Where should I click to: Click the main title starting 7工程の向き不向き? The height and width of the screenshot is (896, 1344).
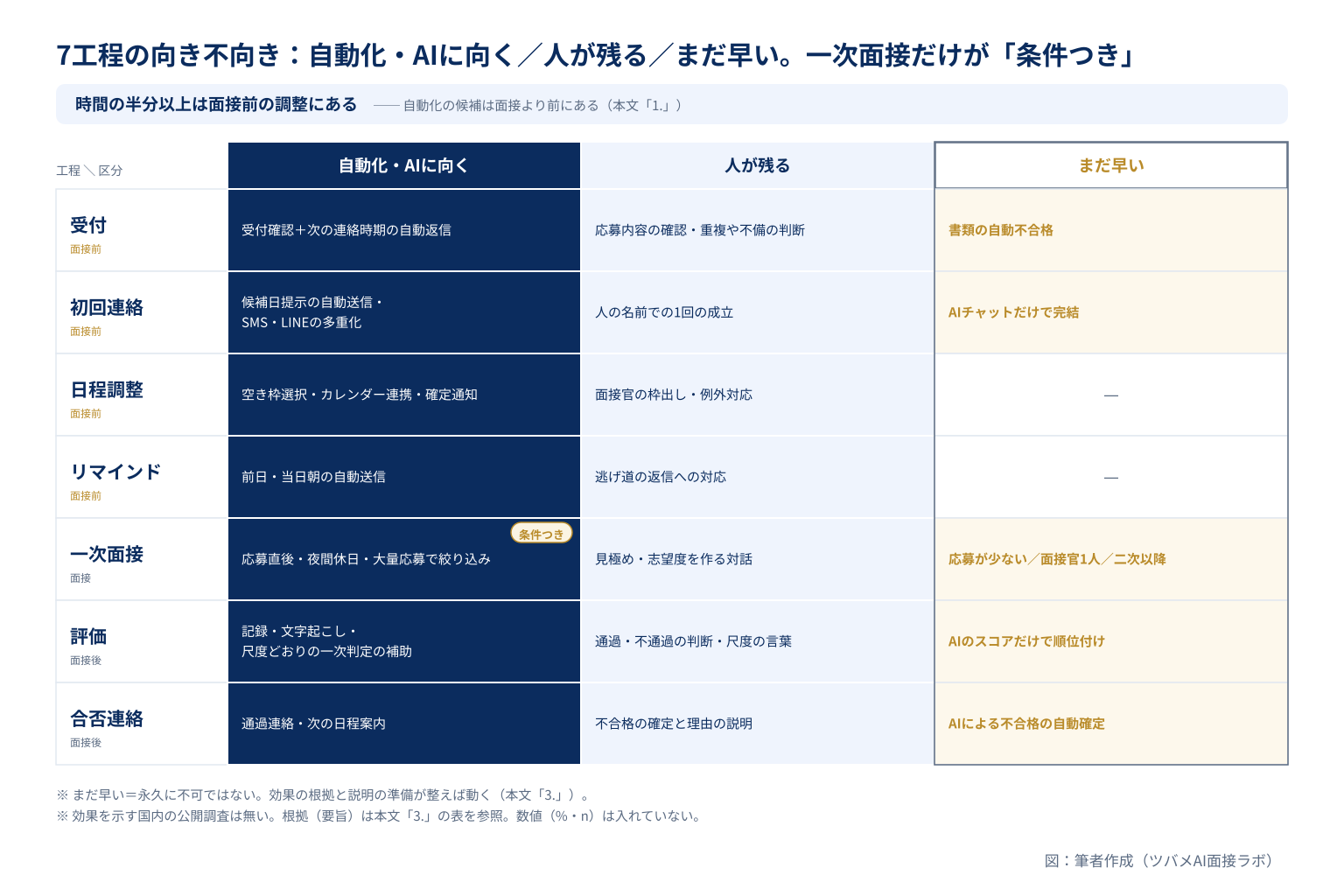pyautogui.click(x=597, y=55)
